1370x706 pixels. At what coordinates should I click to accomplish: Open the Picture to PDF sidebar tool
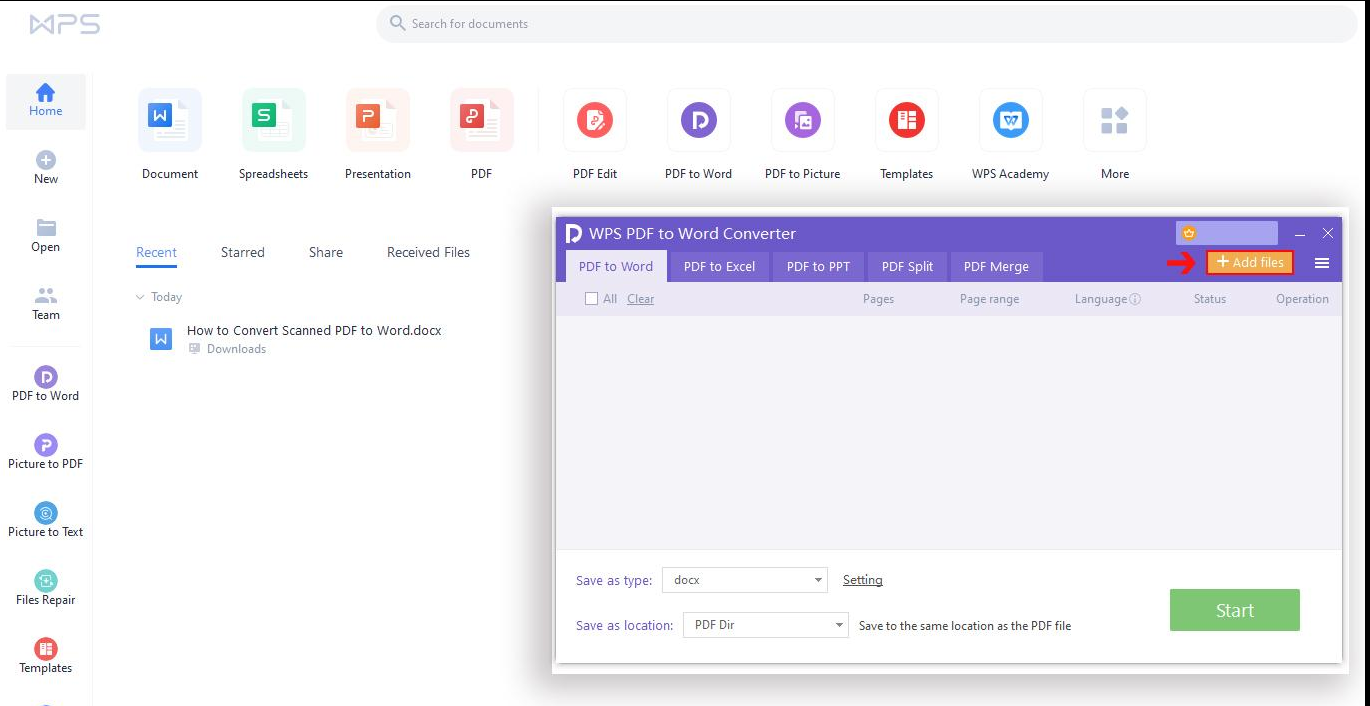(46, 453)
